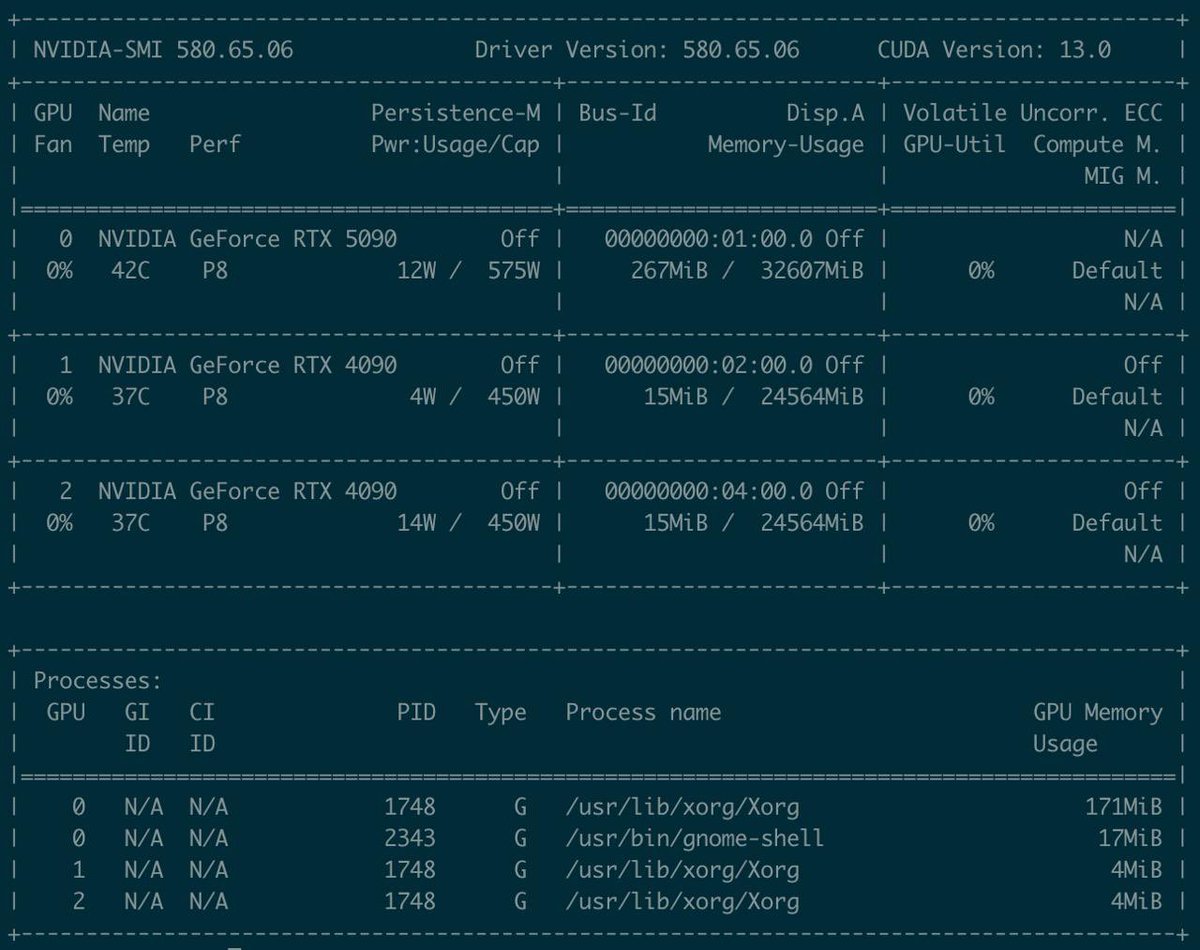Click the "Volatile Uncorr. ECC" header
The height and width of the screenshot is (950, 1200).
[1033, 113]
